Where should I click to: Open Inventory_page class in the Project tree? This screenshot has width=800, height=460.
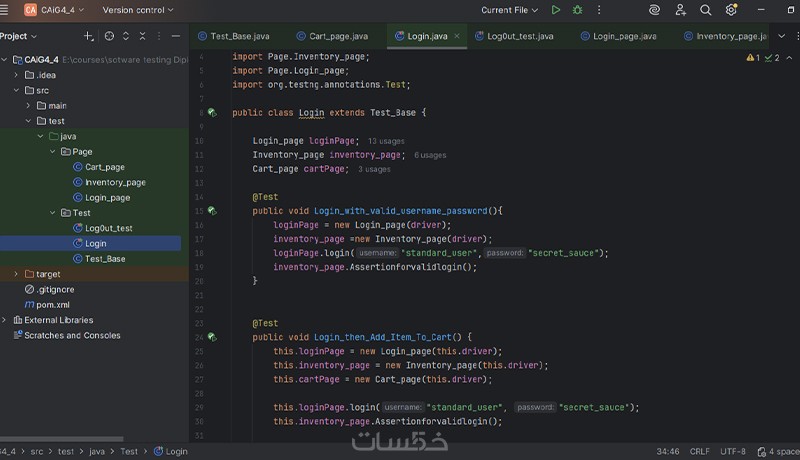point(110,182)
